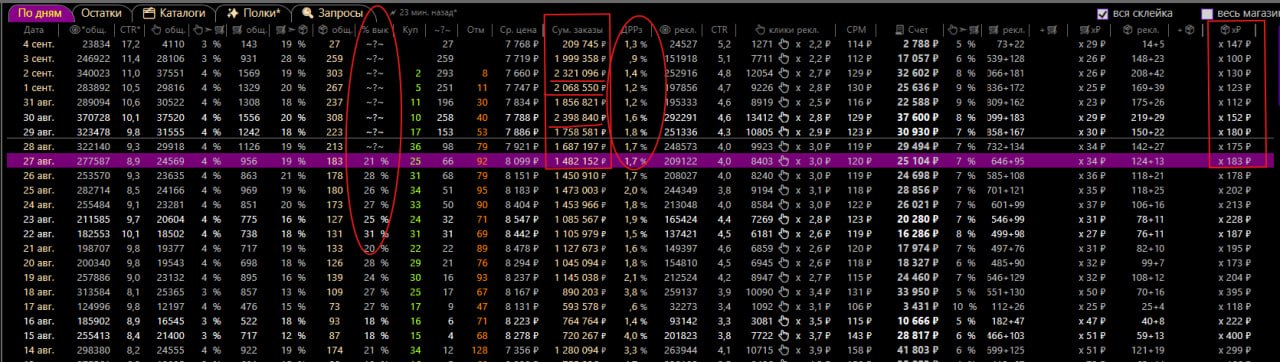Viewport: 1280px width, 362px height.
Task: Click the eye icon рекл. views header
Action: 677,31
